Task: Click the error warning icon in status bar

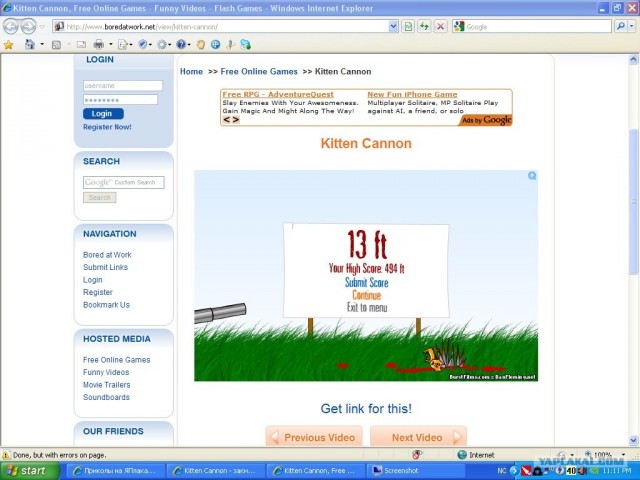Action: tap(6, 455)
